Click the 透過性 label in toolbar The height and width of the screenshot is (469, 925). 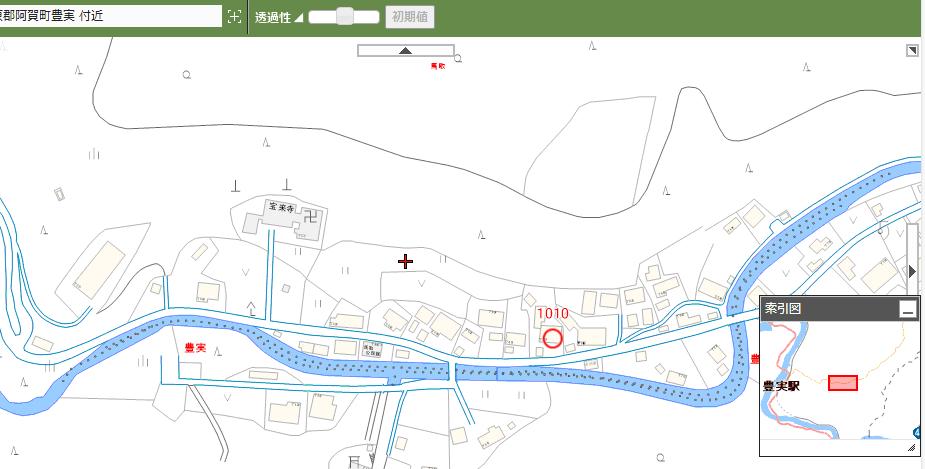click(272, 17)
